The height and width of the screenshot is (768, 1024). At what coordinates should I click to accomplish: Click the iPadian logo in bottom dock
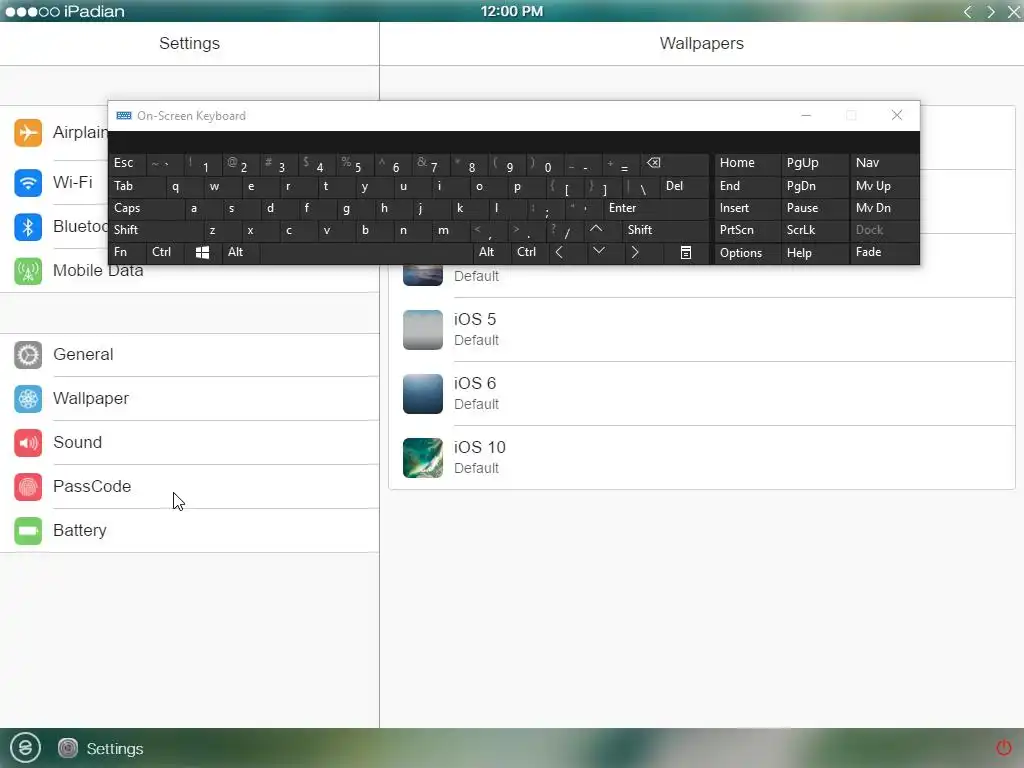[x=25, y=747]
